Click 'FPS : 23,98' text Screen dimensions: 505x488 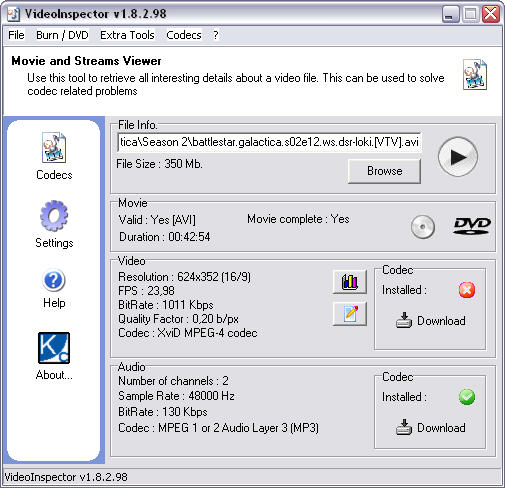tap(146, 291)
